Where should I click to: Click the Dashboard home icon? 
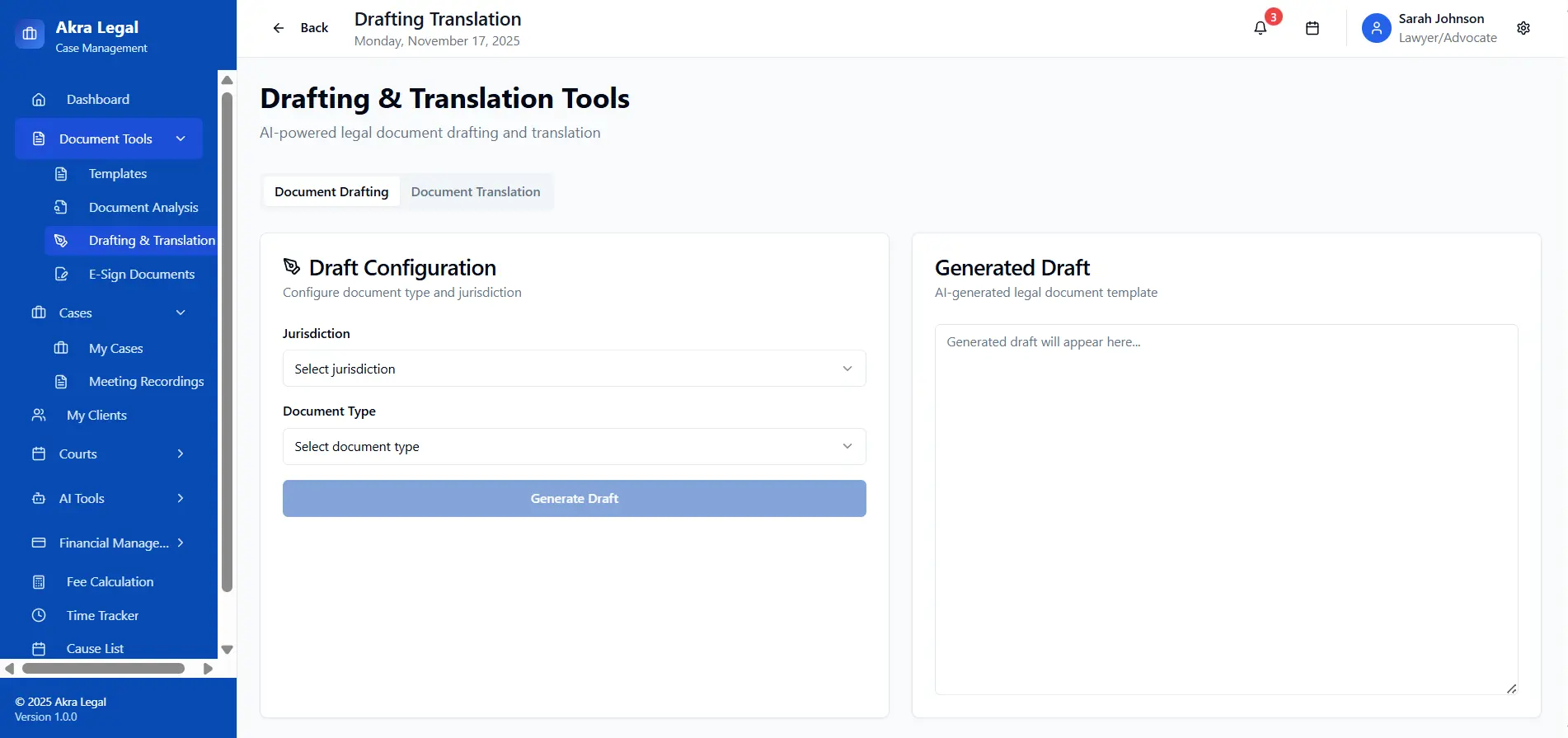point(39,100)
